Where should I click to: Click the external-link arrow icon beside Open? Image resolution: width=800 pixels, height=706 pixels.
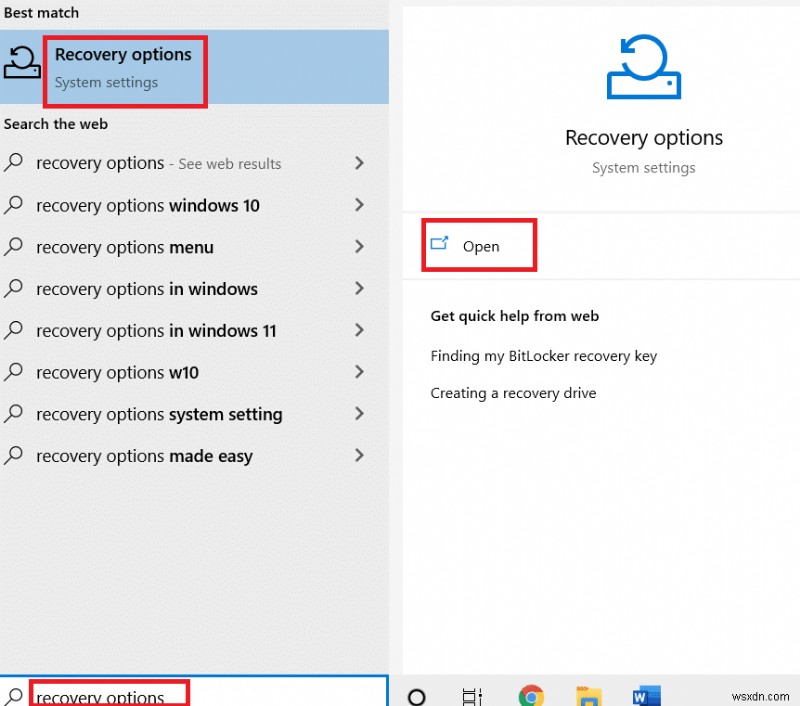(440, 244)
